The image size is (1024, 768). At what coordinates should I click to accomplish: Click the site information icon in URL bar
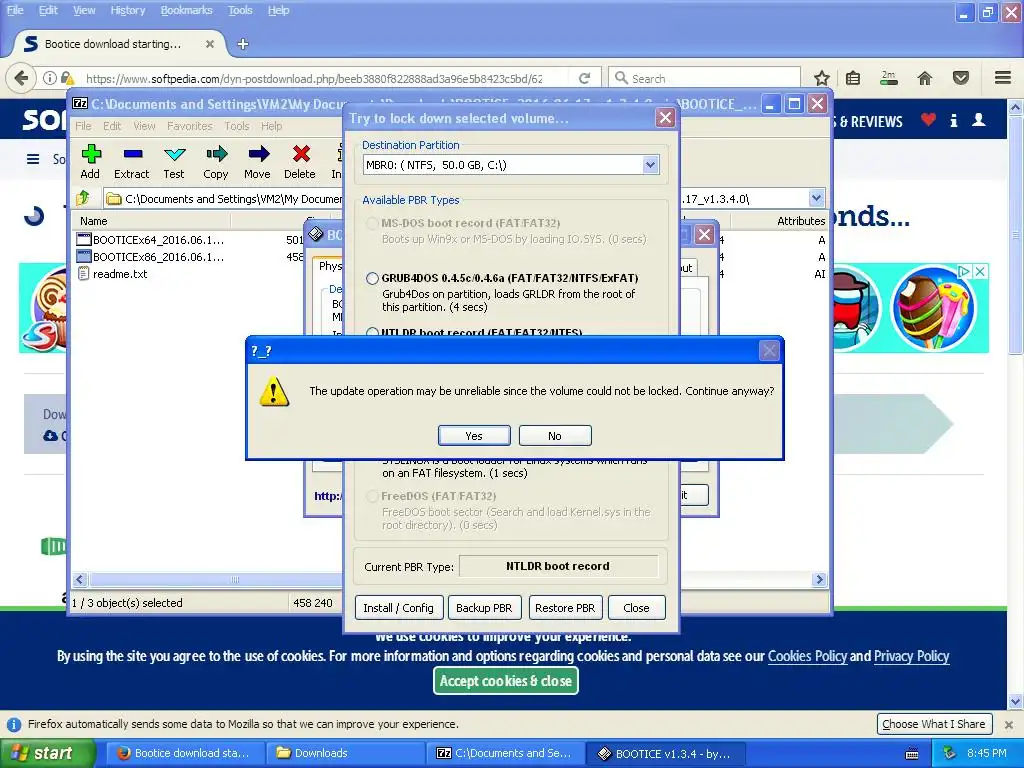50,78
